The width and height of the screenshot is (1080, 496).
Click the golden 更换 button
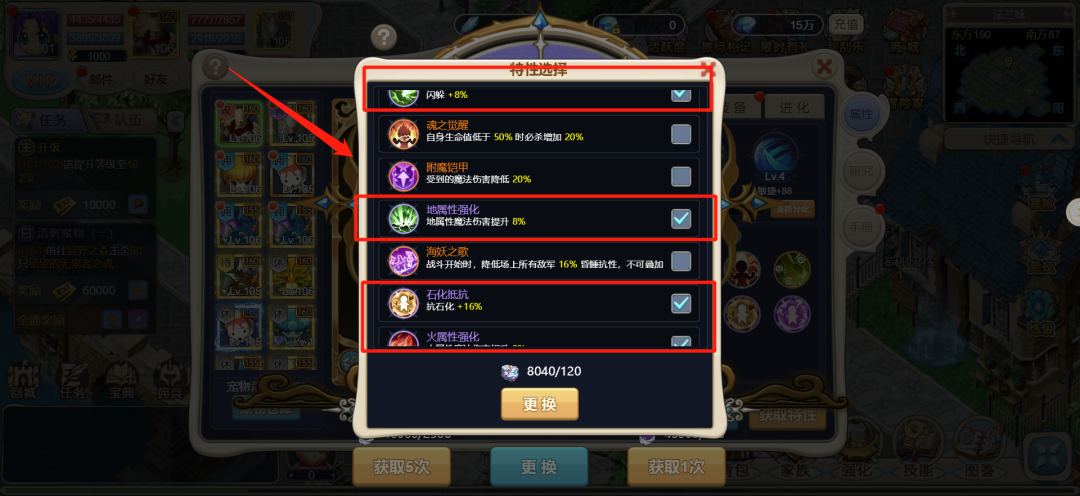pyautogui.click(x=539, y=404)
